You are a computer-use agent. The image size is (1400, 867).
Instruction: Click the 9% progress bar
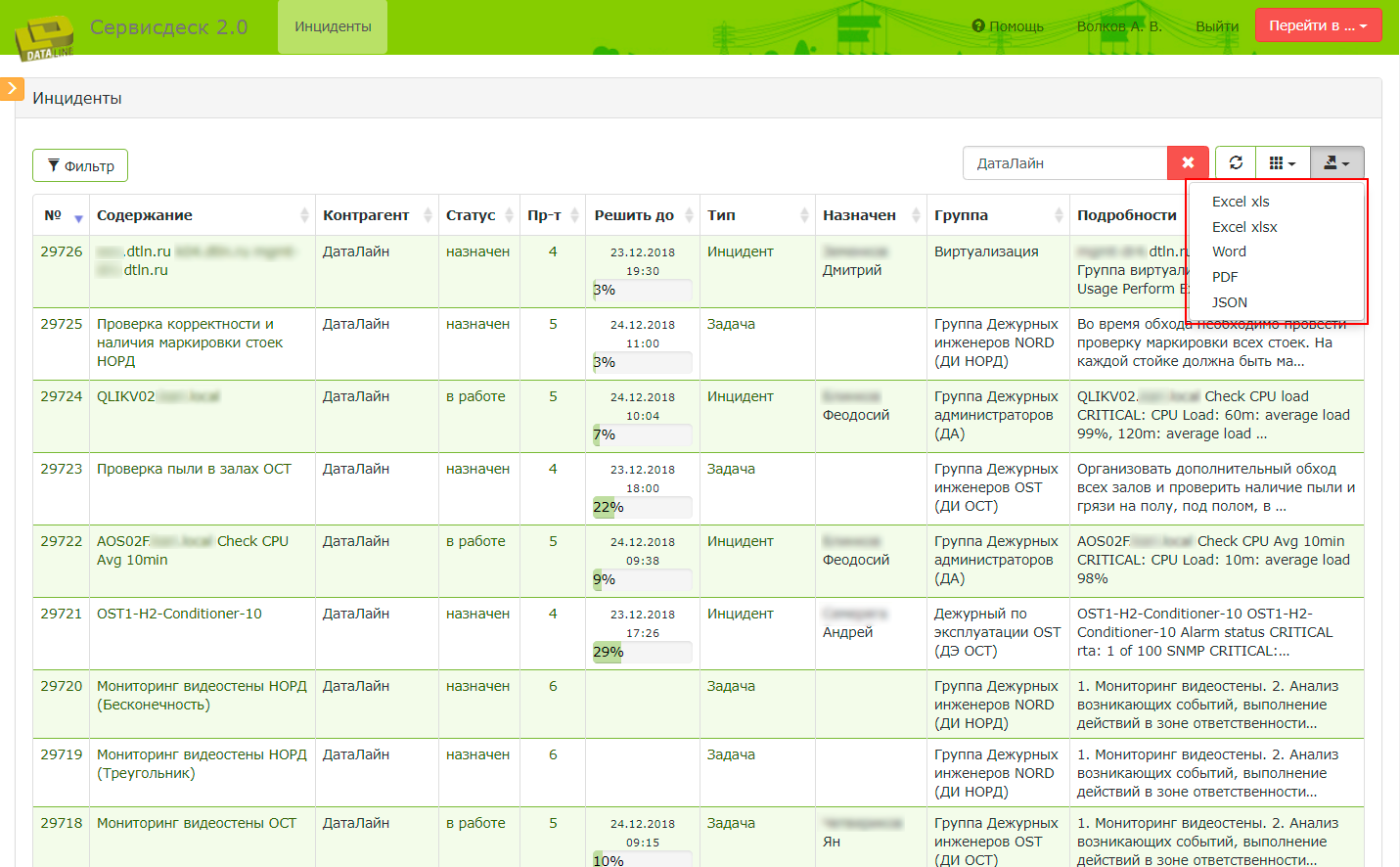click(x=642, y=579)
